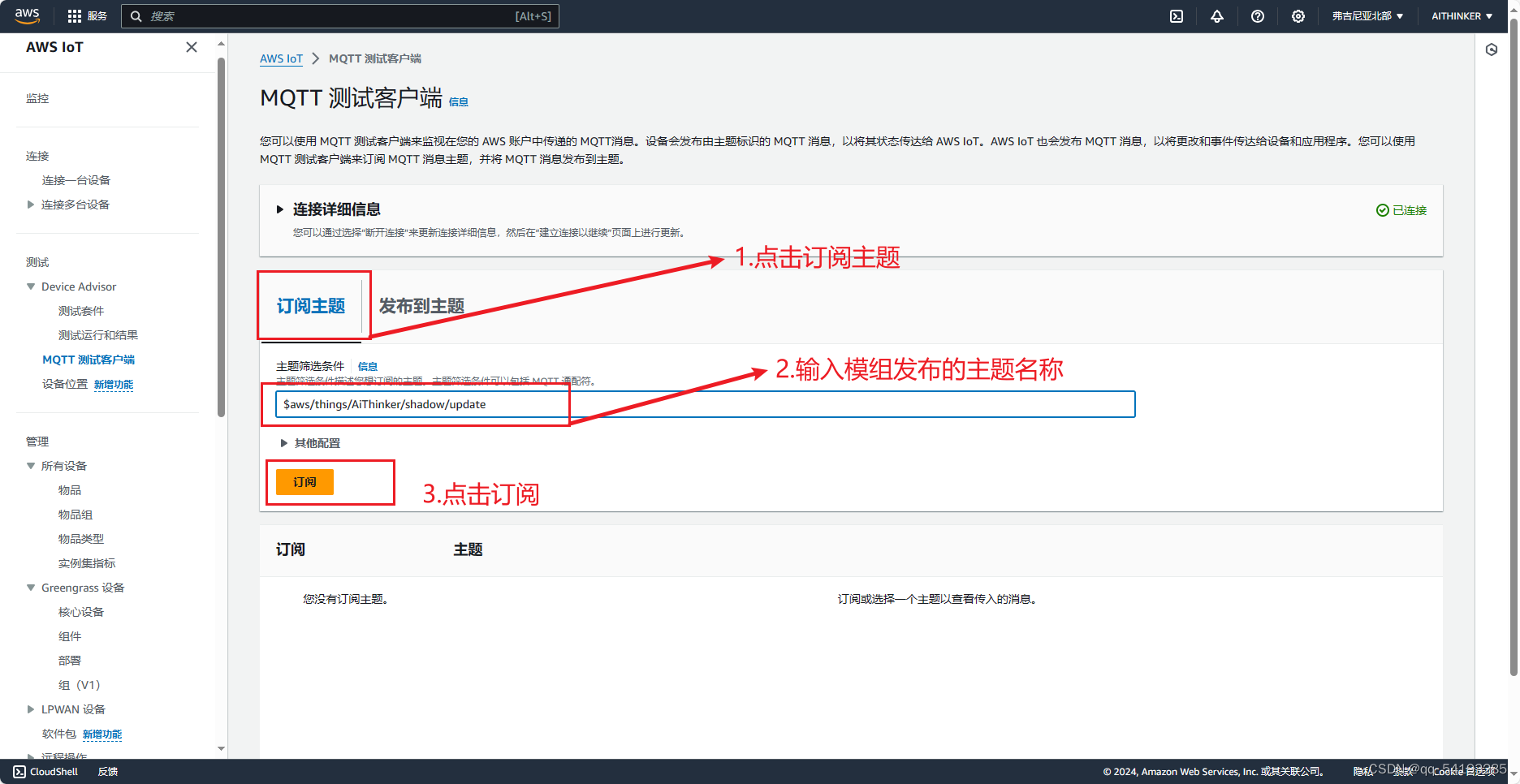The width and height of the screenshot is (1520, 784).
Task: Collapse the 所有设备 tree
Action: click(x=31, y=466)
